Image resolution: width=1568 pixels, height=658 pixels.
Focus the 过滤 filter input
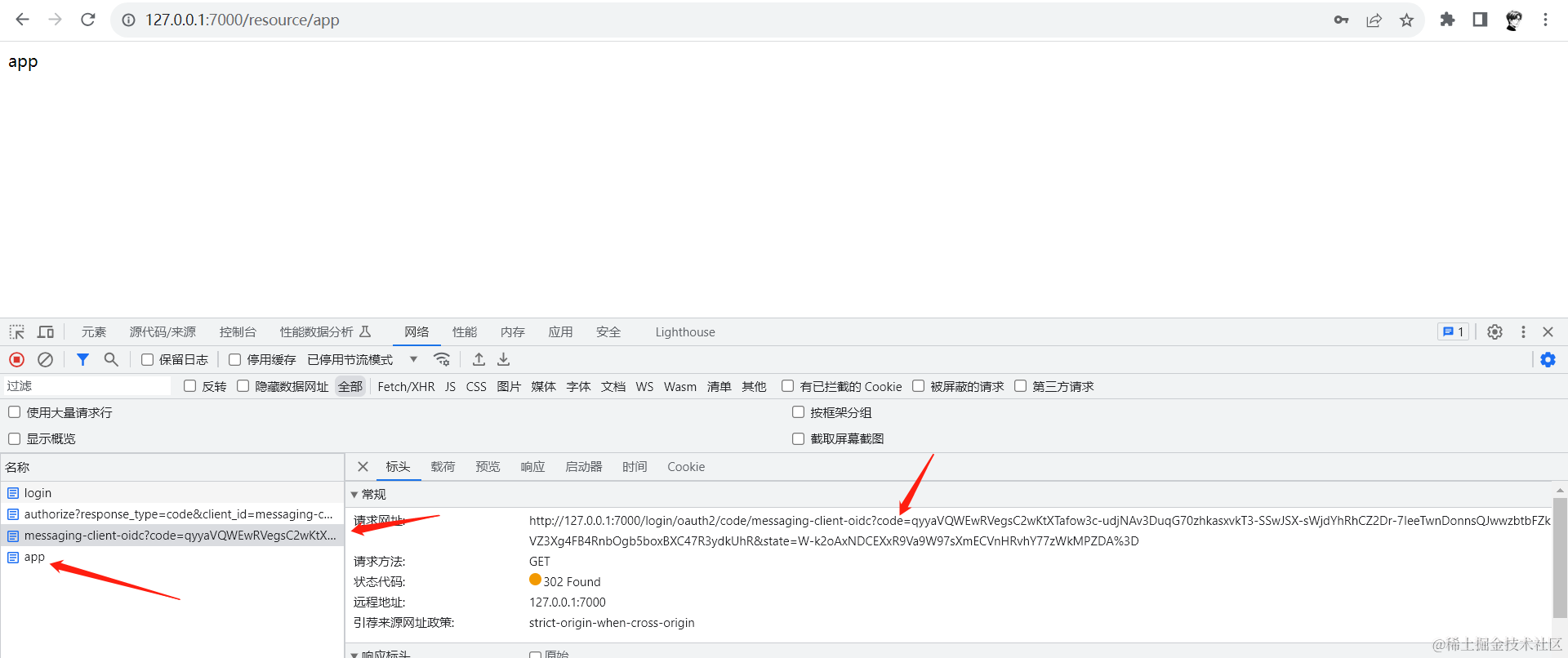87,386
